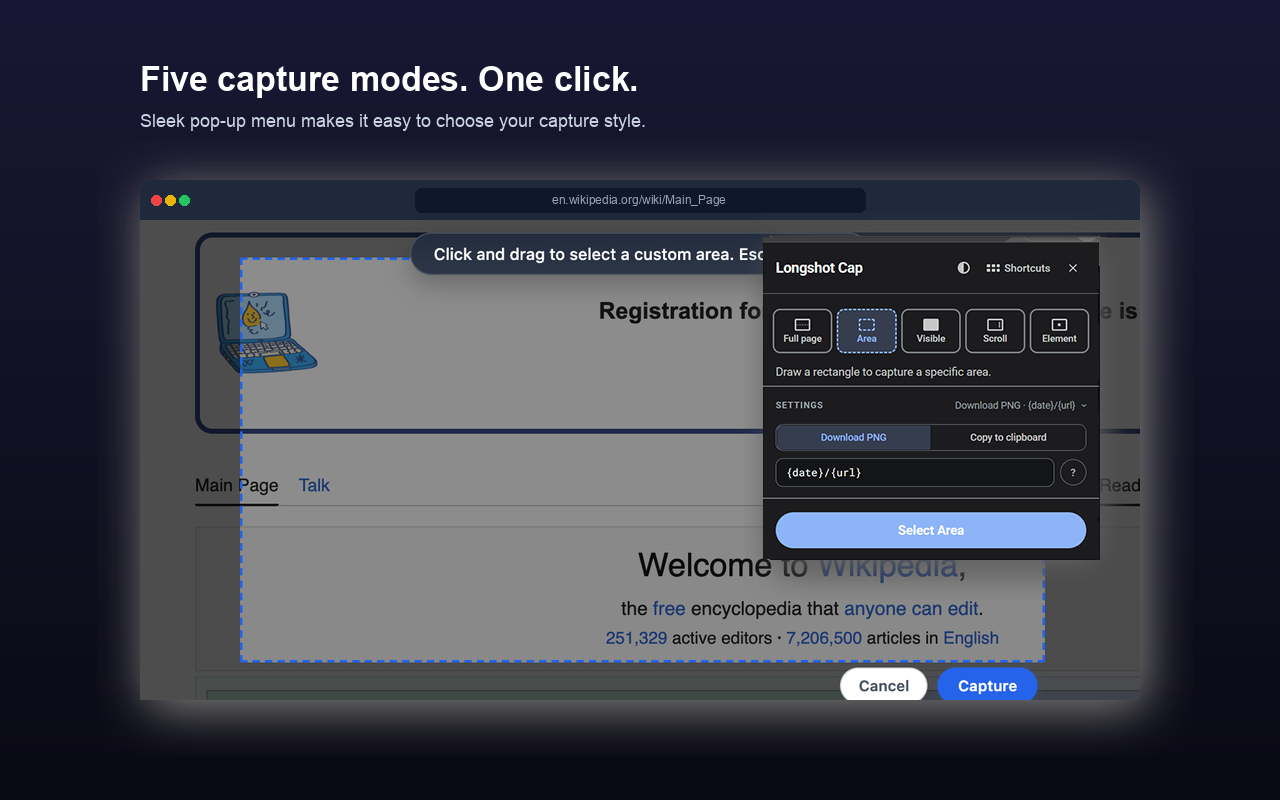Choose the Element capture mode

click(x=1059, y=331)
